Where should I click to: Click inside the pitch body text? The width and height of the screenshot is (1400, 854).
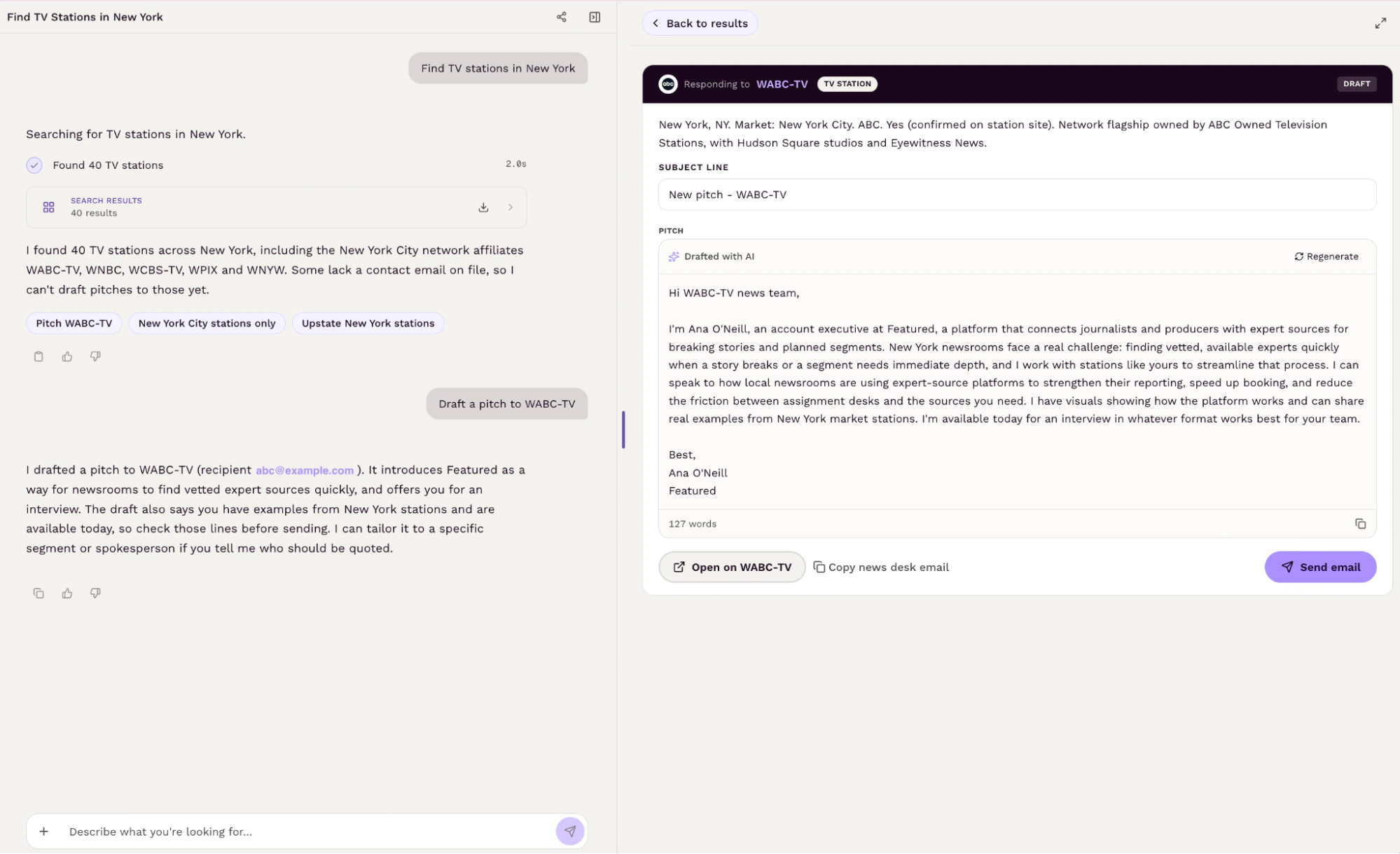pyautogui.click(x=1017, y=392)
